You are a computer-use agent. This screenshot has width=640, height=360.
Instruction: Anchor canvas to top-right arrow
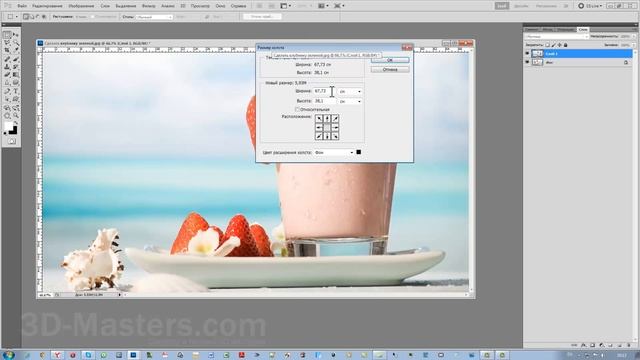pyautogui.click(x=335, y=119)
